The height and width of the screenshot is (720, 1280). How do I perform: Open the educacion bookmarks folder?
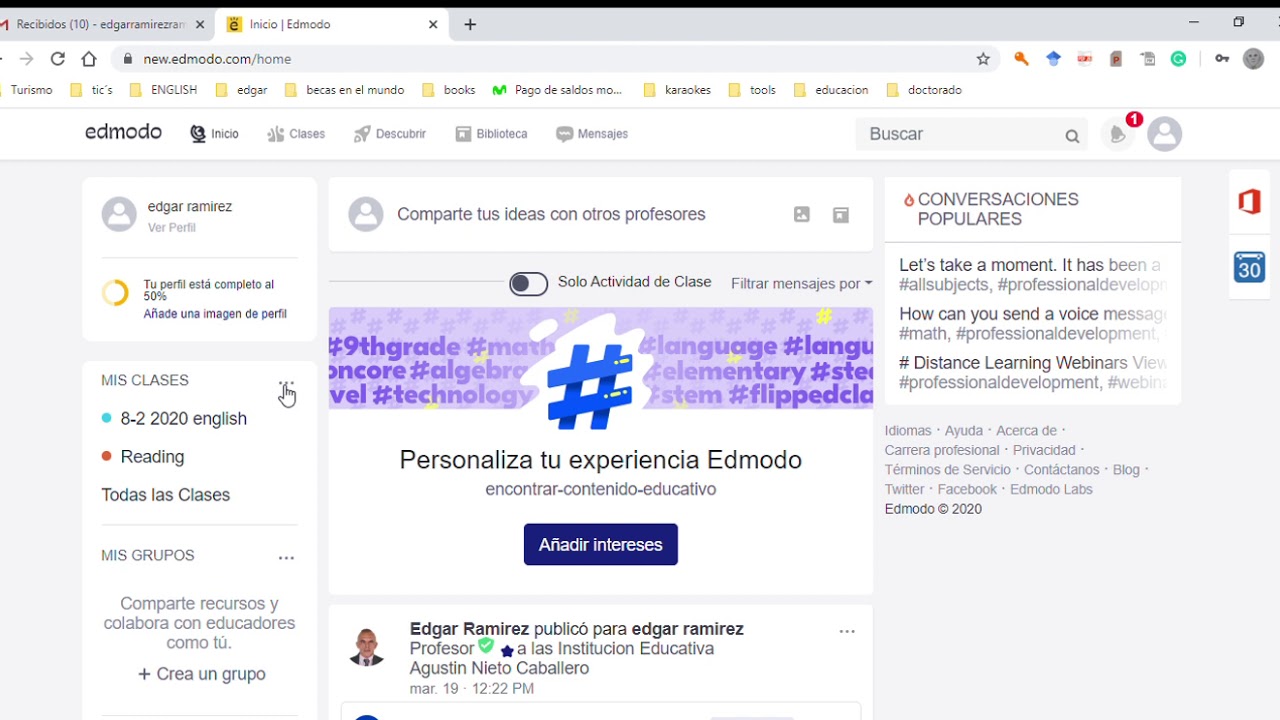point(831,90)
